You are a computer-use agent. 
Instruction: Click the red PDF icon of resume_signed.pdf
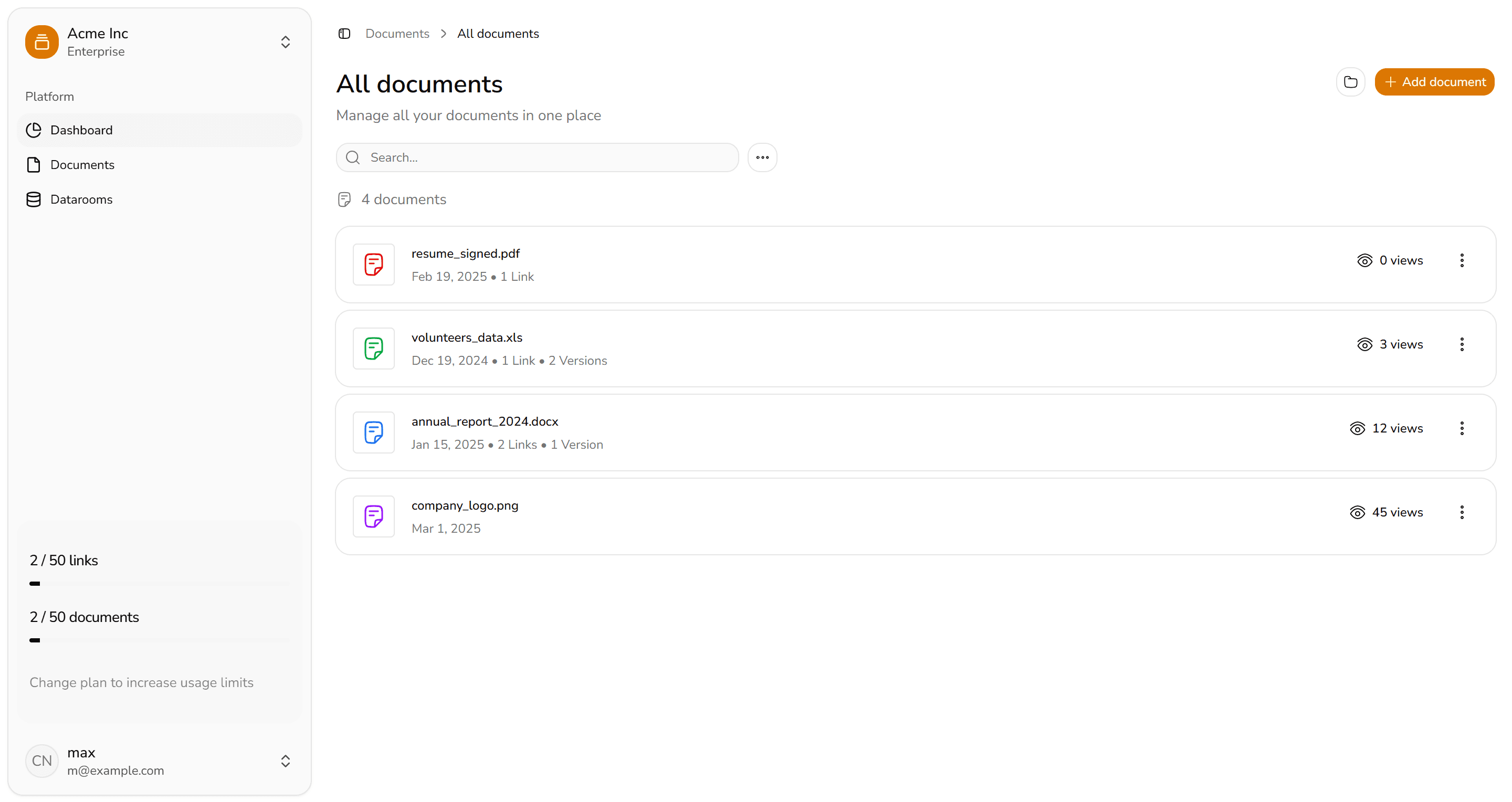(374, 265)
